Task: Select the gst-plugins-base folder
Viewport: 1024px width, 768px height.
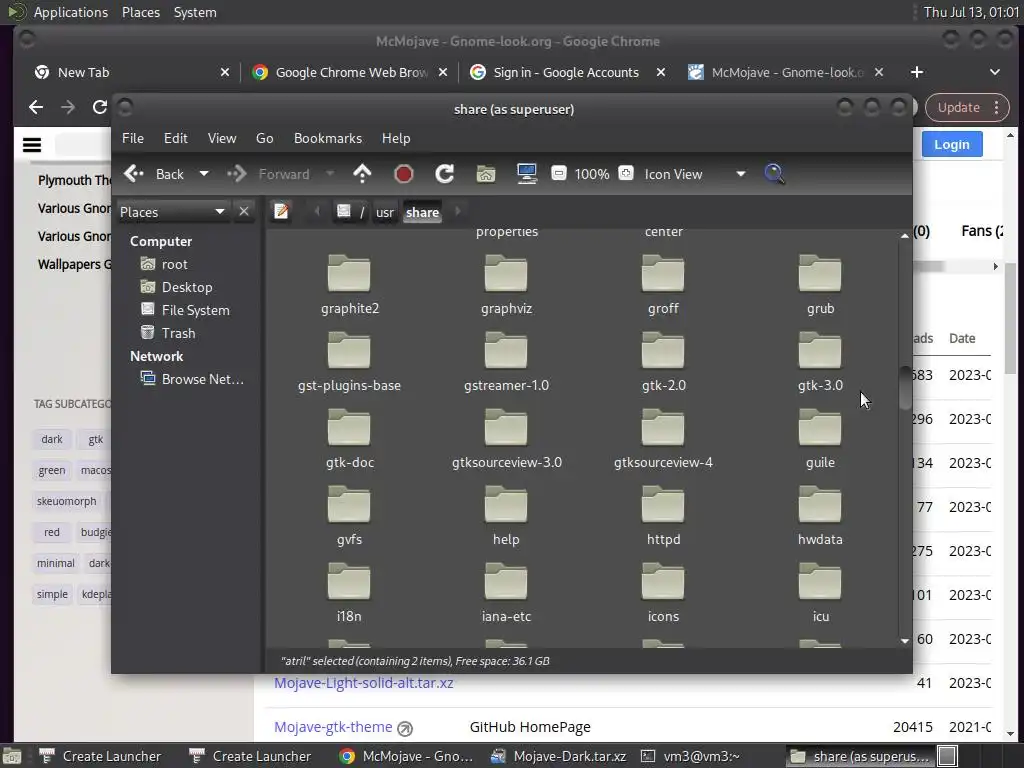Action: click(349, 362)
